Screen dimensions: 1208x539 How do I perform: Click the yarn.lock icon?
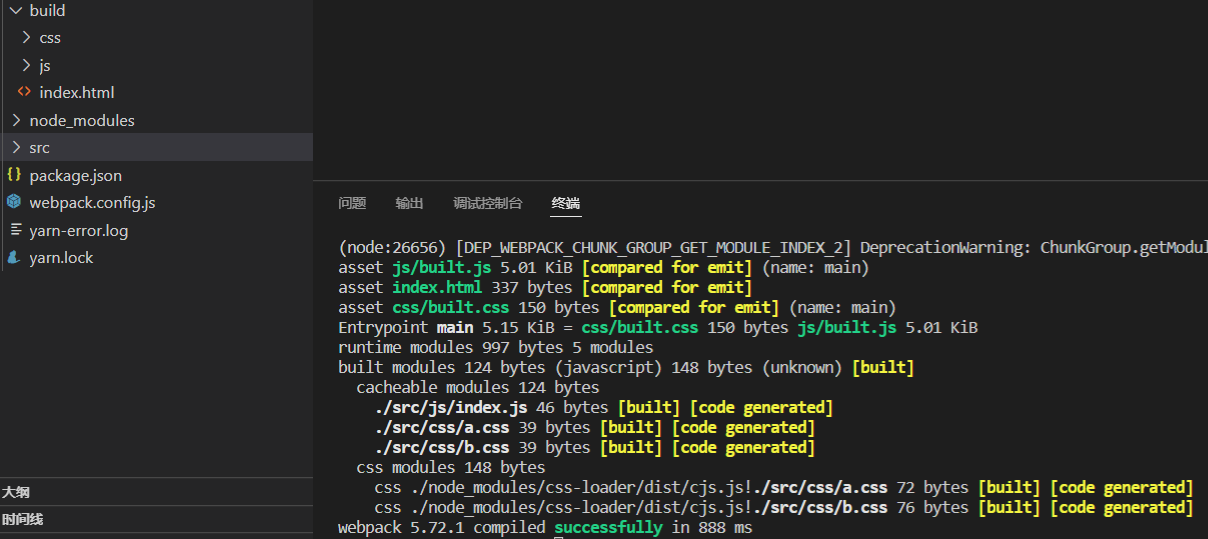click(14, 257)
